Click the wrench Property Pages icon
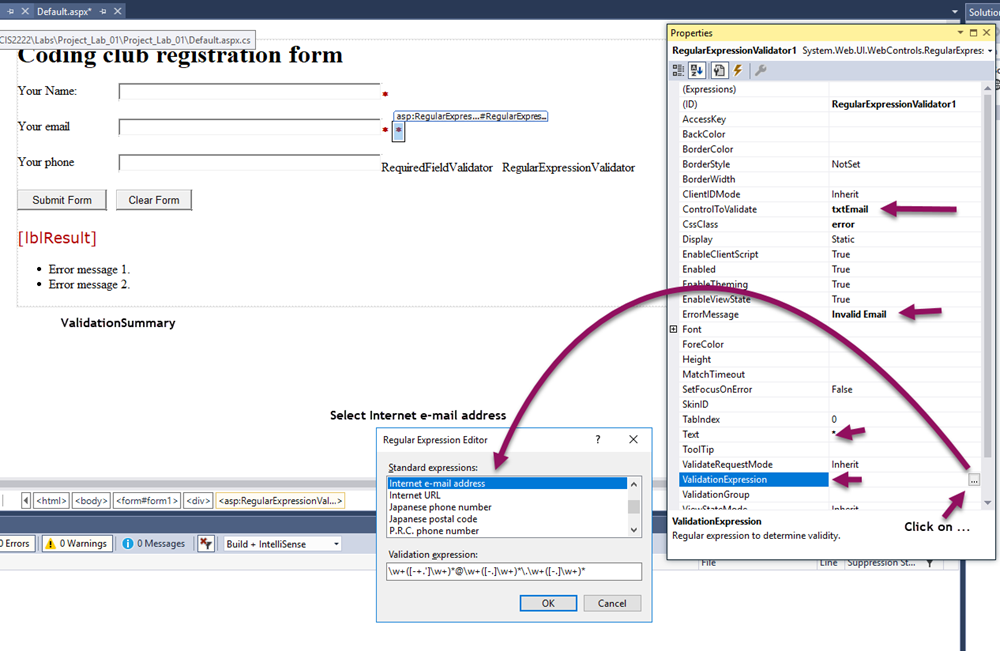 (x=760, y=71)
